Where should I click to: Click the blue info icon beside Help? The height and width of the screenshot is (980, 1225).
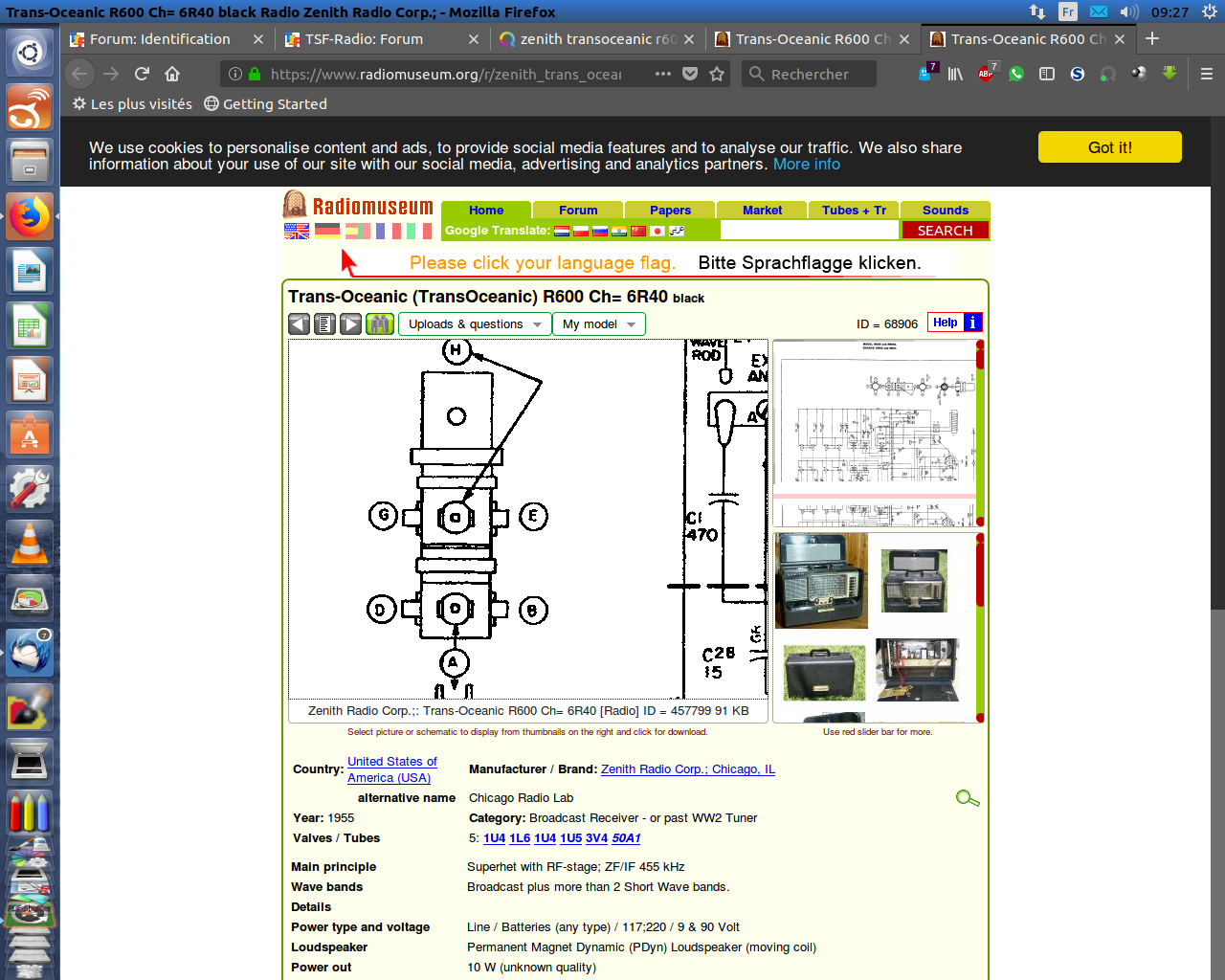tap(972, 323)
